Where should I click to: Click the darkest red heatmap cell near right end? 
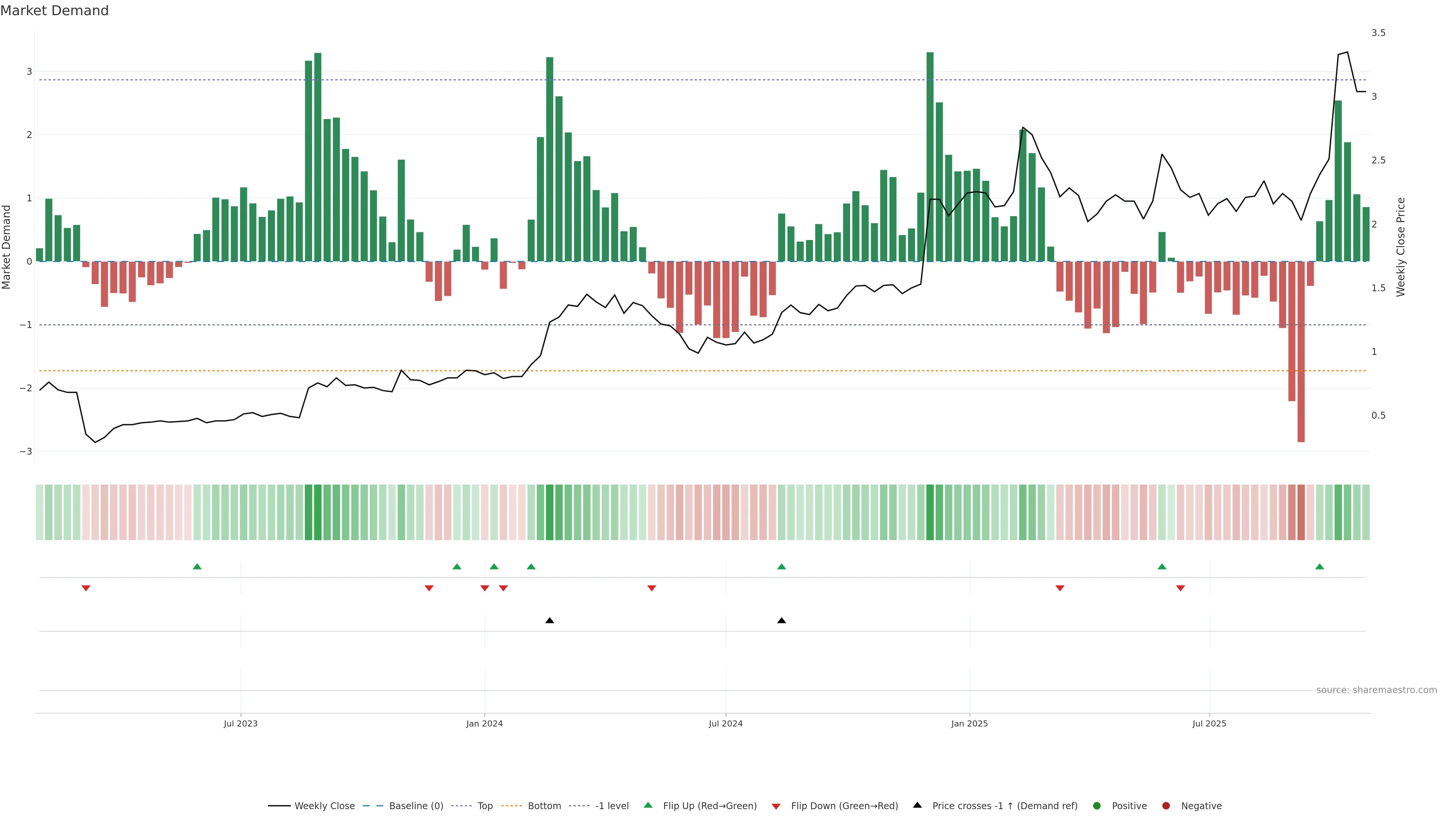(x=1301, y=512)
